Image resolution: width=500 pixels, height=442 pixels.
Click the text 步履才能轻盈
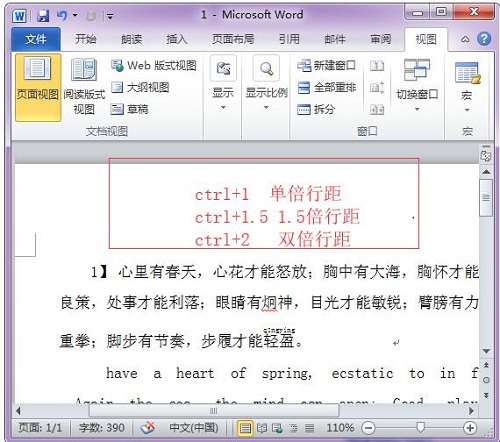click(248, 341)
